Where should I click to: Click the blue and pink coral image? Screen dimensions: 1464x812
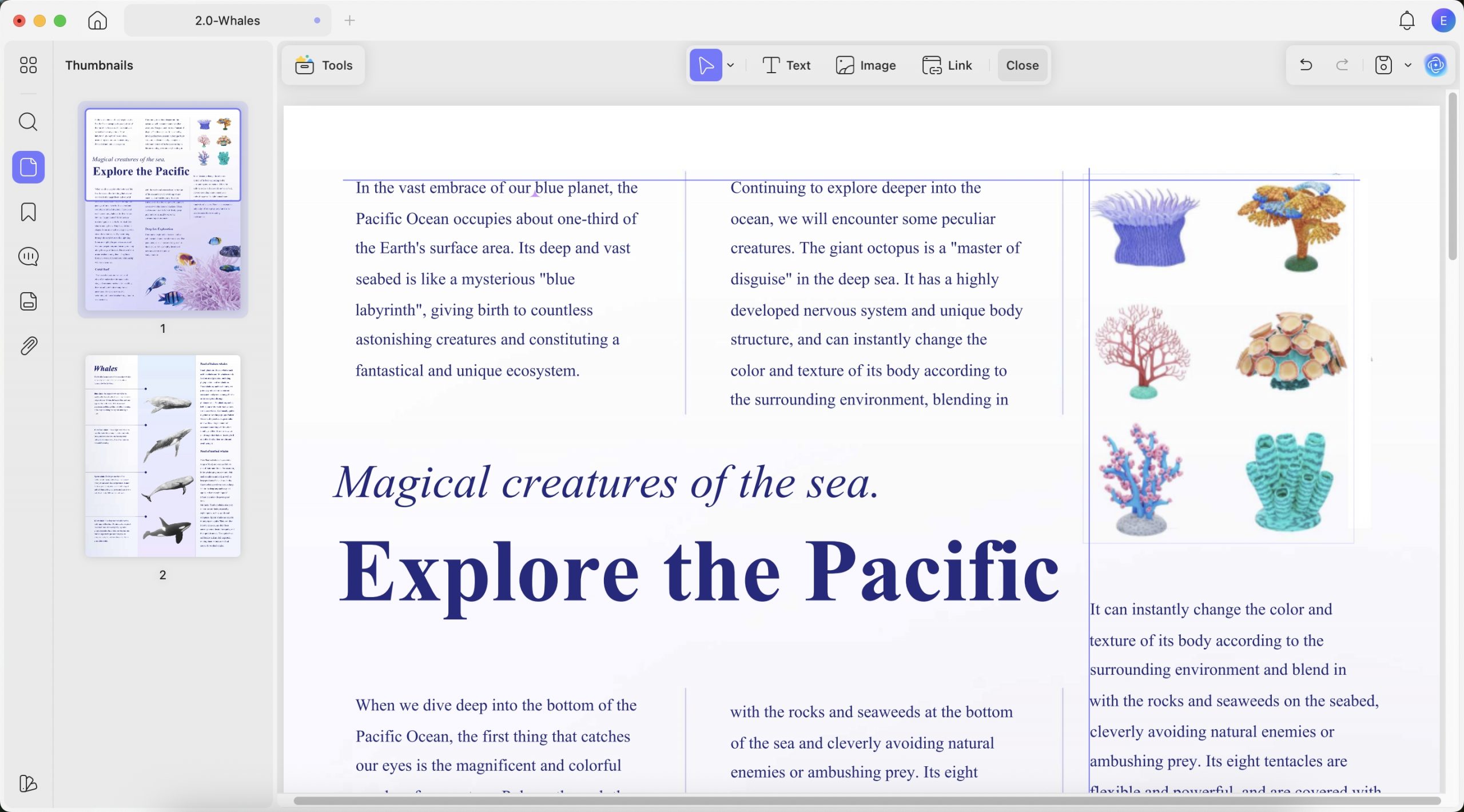(1141, 479)
